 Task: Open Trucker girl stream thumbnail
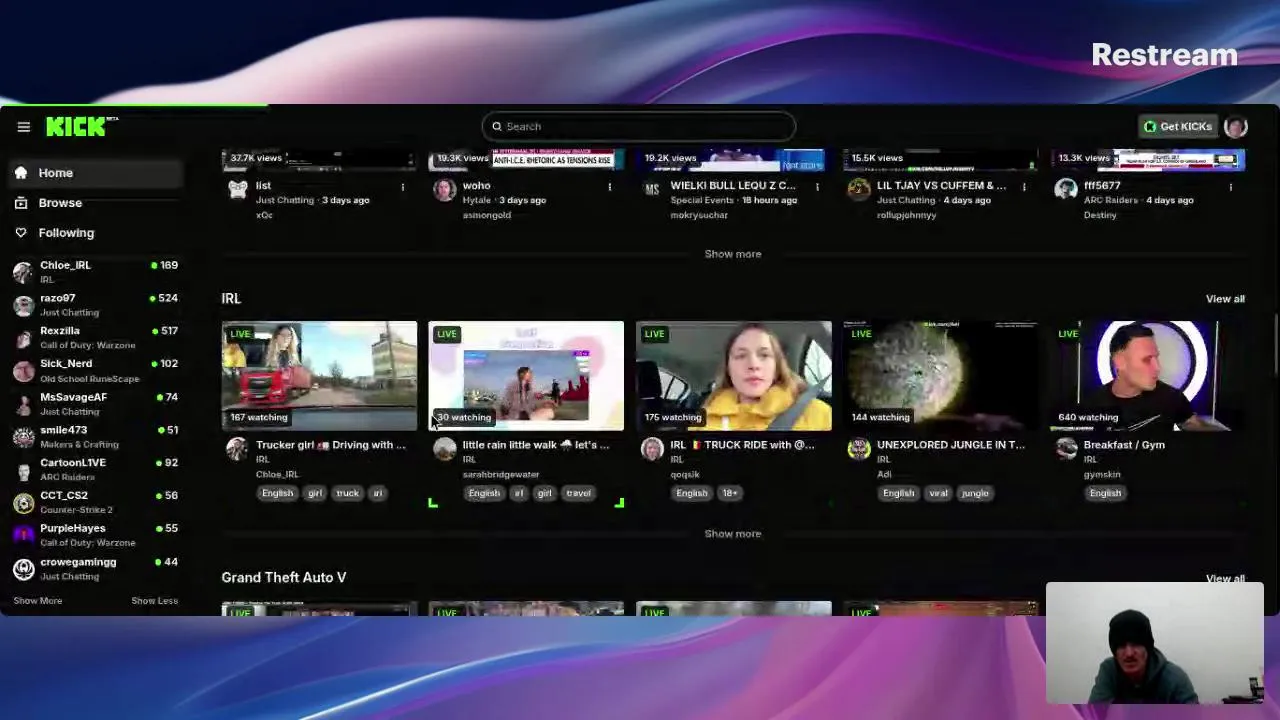(x=319, y=376)
